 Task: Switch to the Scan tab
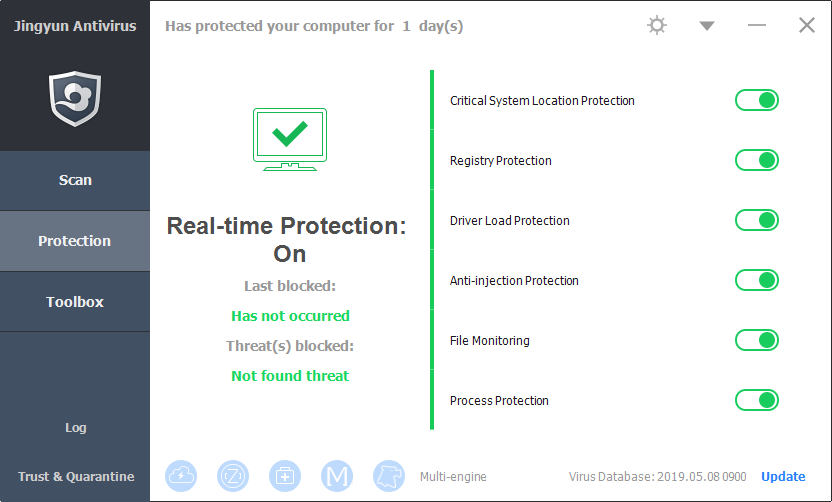click(x=75, y=180)
